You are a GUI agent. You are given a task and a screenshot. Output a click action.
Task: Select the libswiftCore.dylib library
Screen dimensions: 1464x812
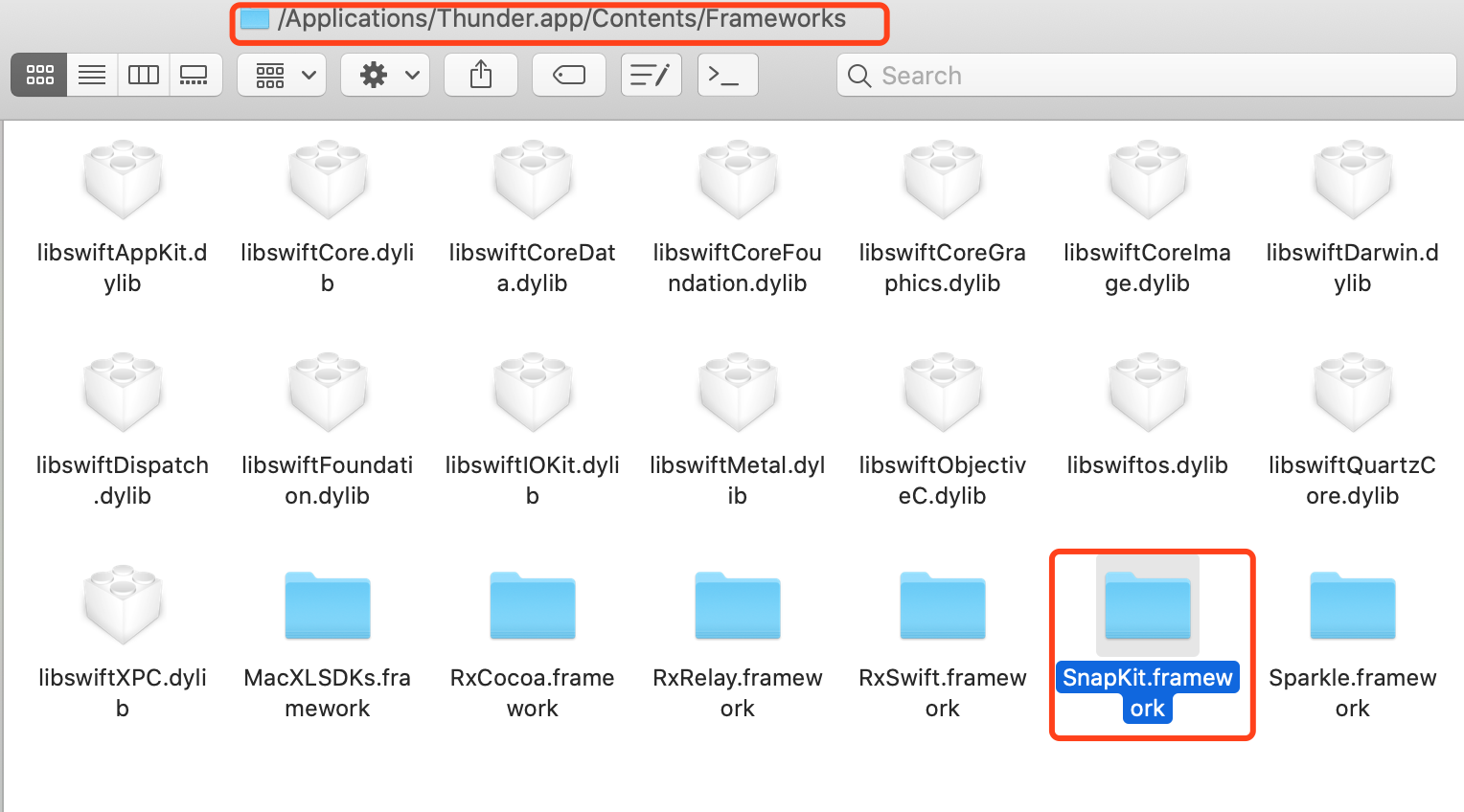[328, 180]
